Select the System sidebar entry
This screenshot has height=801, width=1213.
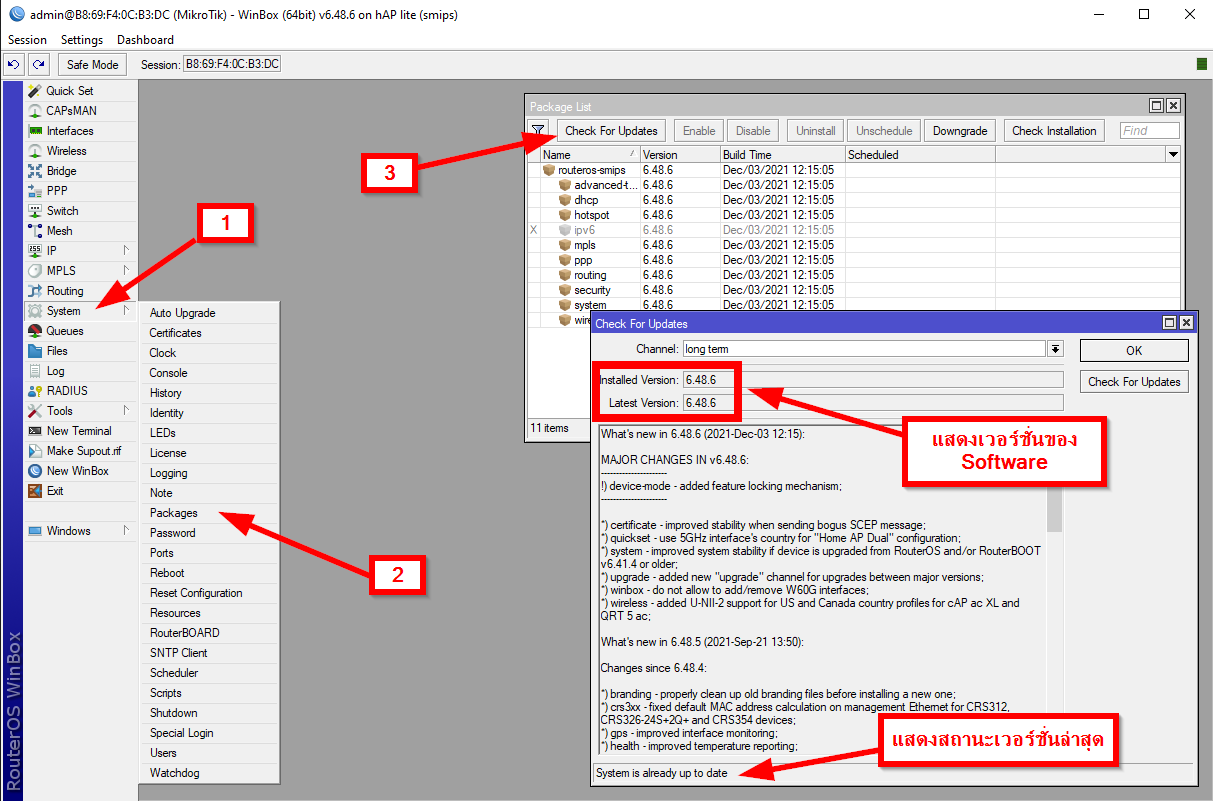tap(80, 311)
